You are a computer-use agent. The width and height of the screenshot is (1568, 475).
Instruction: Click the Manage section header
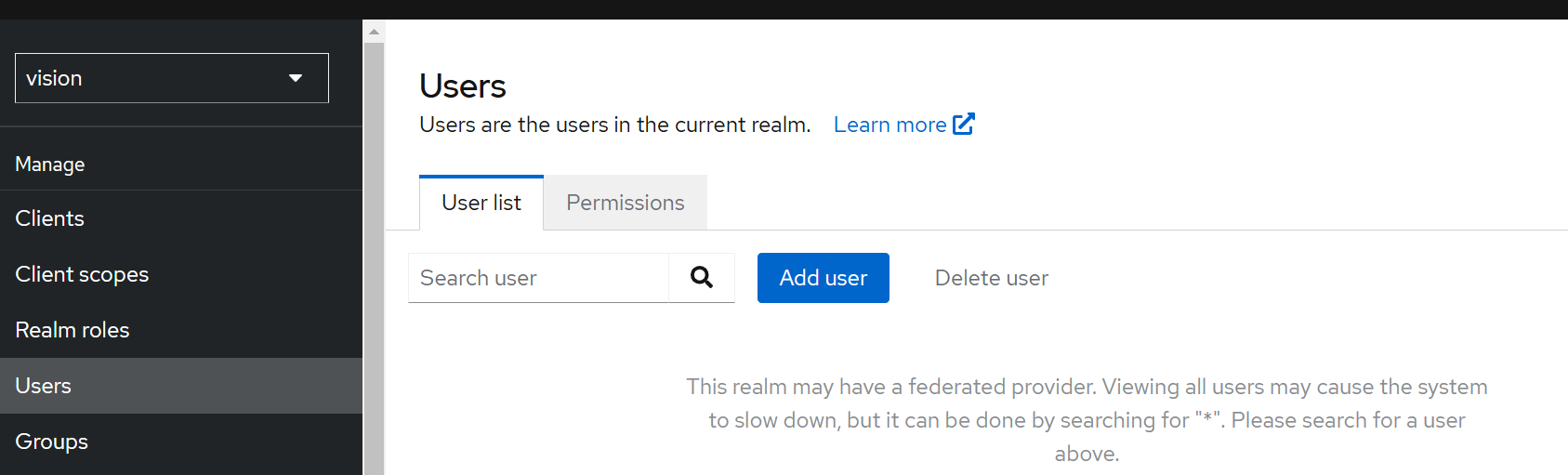tap(50, 165)
